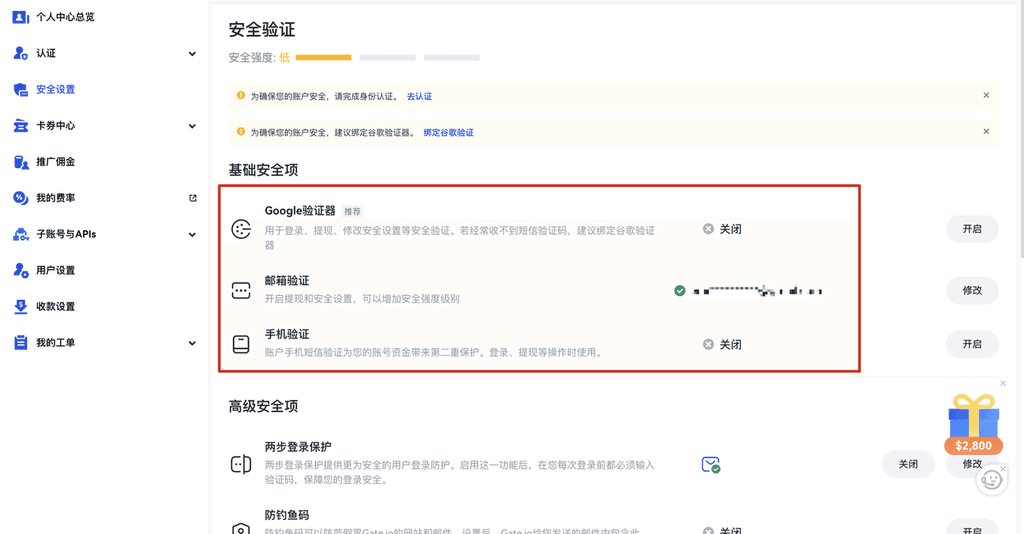Open the $2,800 gift box promotion

(x=973, y=422)
